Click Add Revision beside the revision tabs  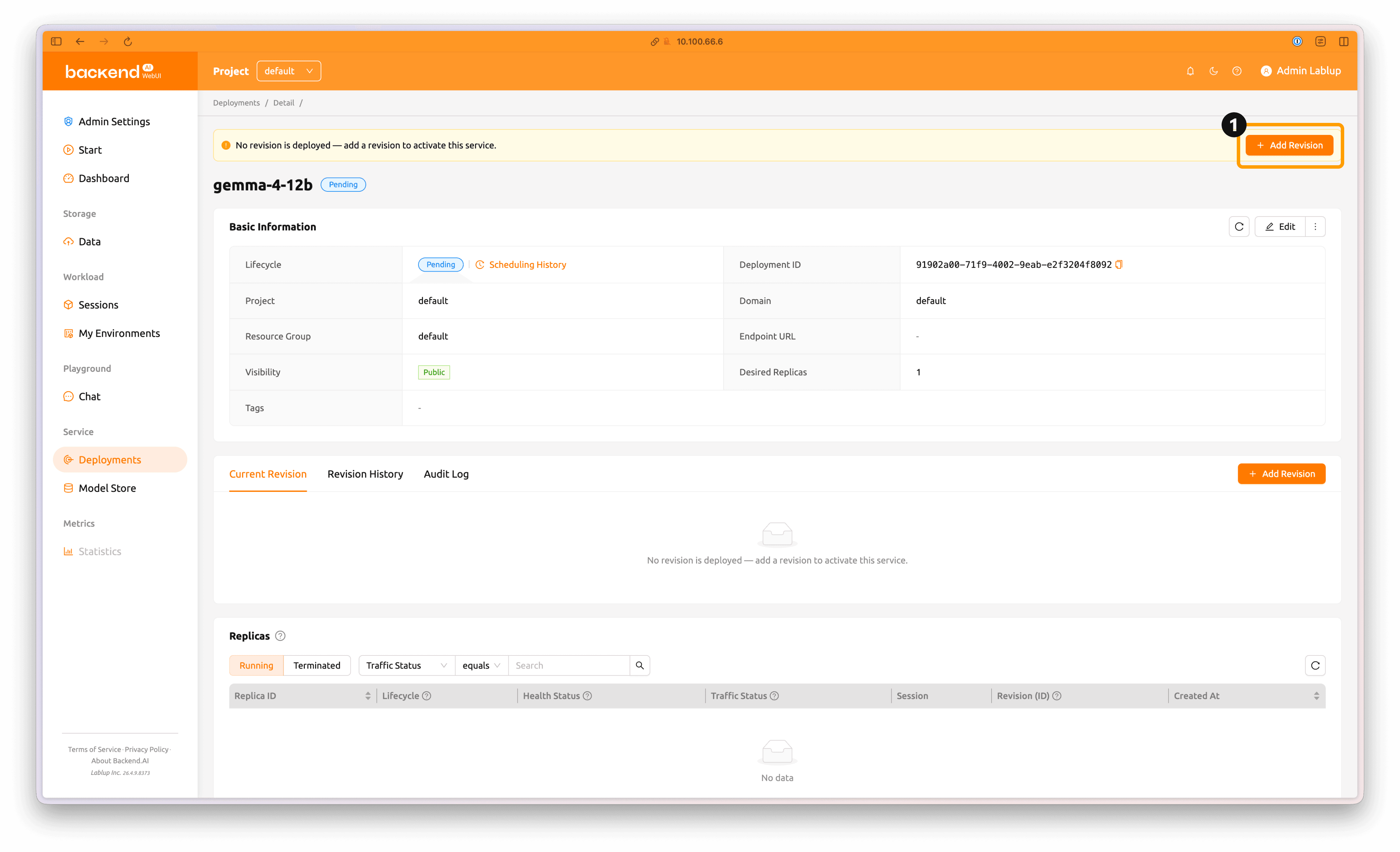[x=1281, y=474]
